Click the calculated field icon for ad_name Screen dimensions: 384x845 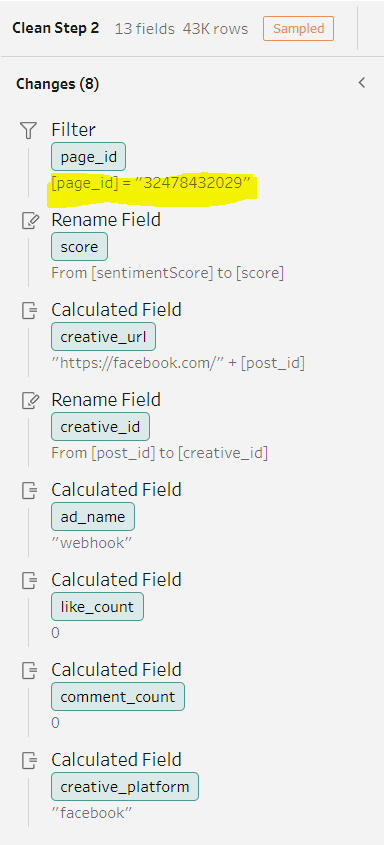(x=30, y=490)
